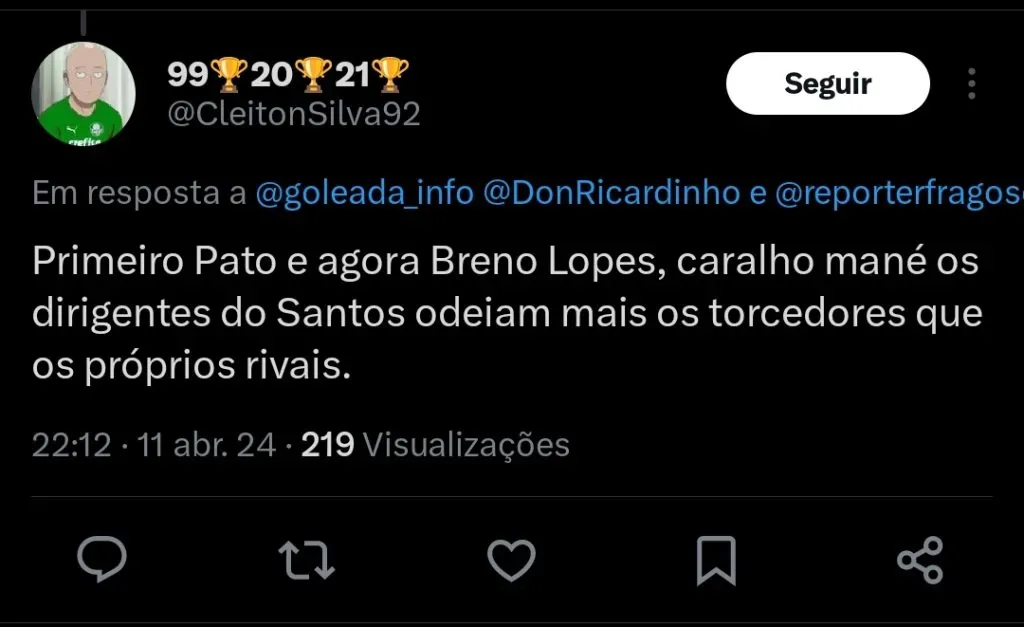Visit the @DonRicardinho profile mention

click(x=611, y=193)
